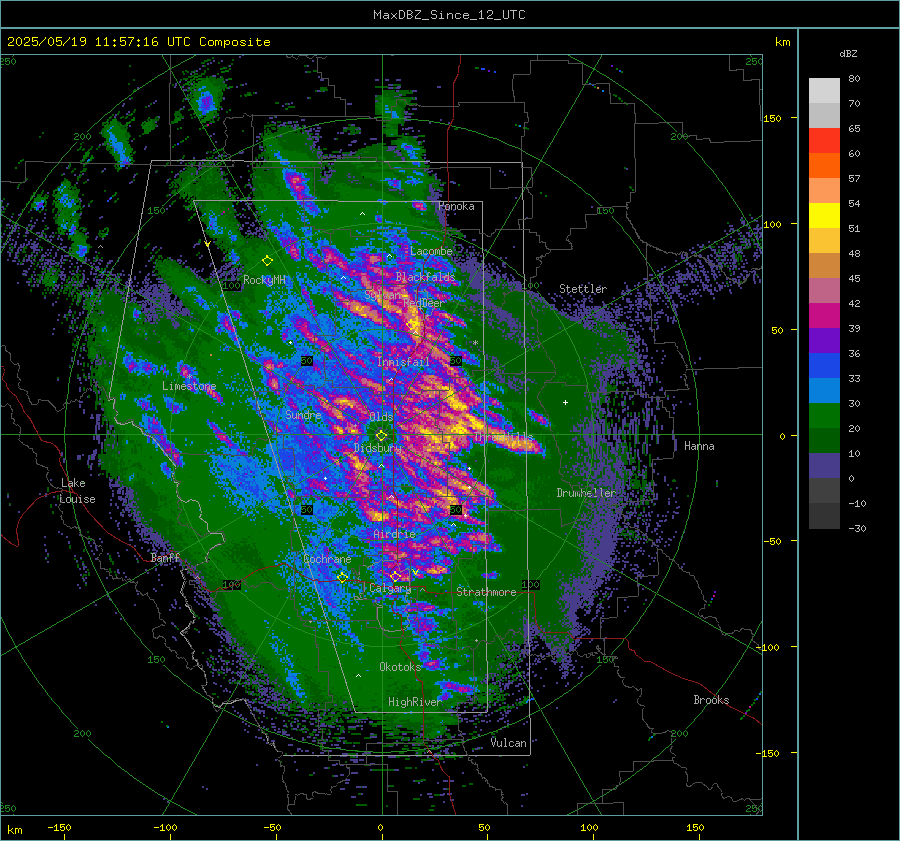Pick the slate purple swatch between 10 and 0
The width and height of the screenshot is (900, 841).
[x=824, y=466]
